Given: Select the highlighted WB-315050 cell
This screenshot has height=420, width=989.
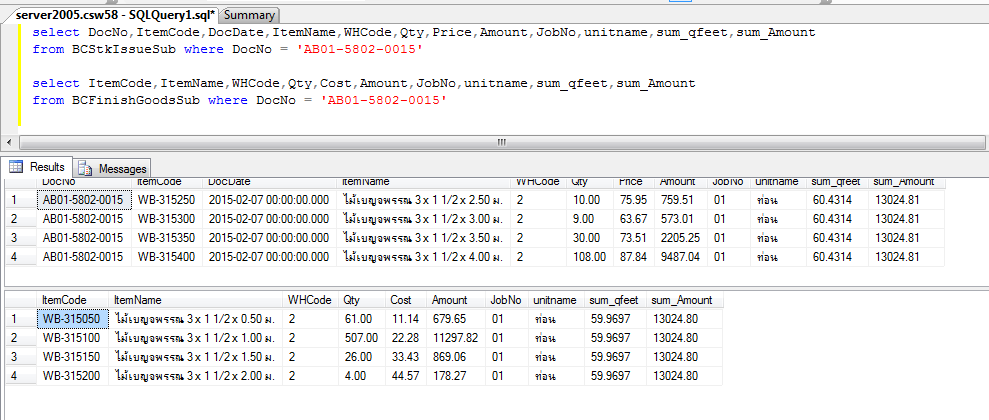Looking at the screenshot, I should tap(73, 319).
